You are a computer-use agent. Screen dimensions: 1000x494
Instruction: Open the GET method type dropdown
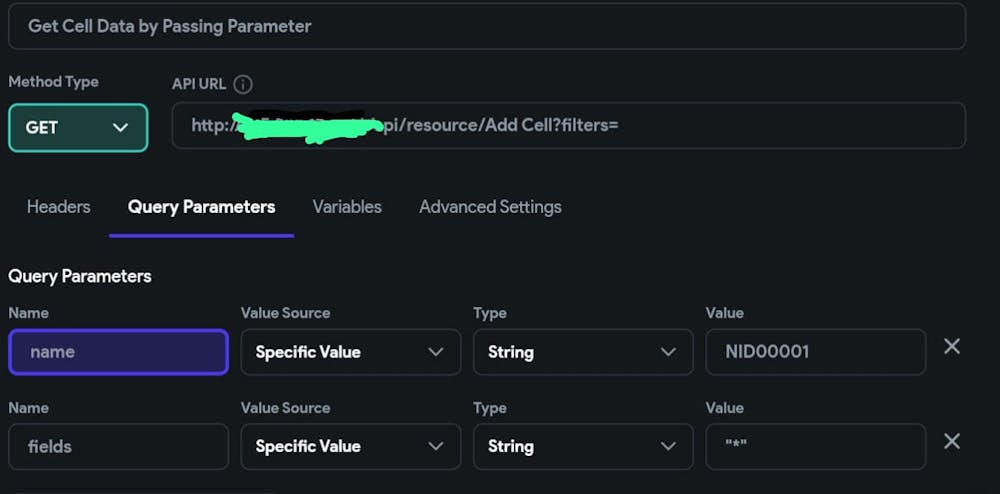pyautogui.click(x=78, y=128)
